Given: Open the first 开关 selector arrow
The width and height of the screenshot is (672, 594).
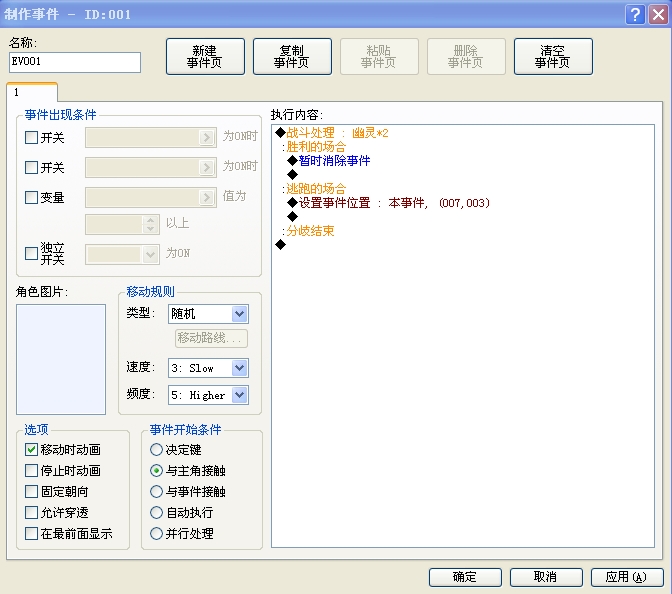Looking at the screenshot, I should tap(207, 138).
